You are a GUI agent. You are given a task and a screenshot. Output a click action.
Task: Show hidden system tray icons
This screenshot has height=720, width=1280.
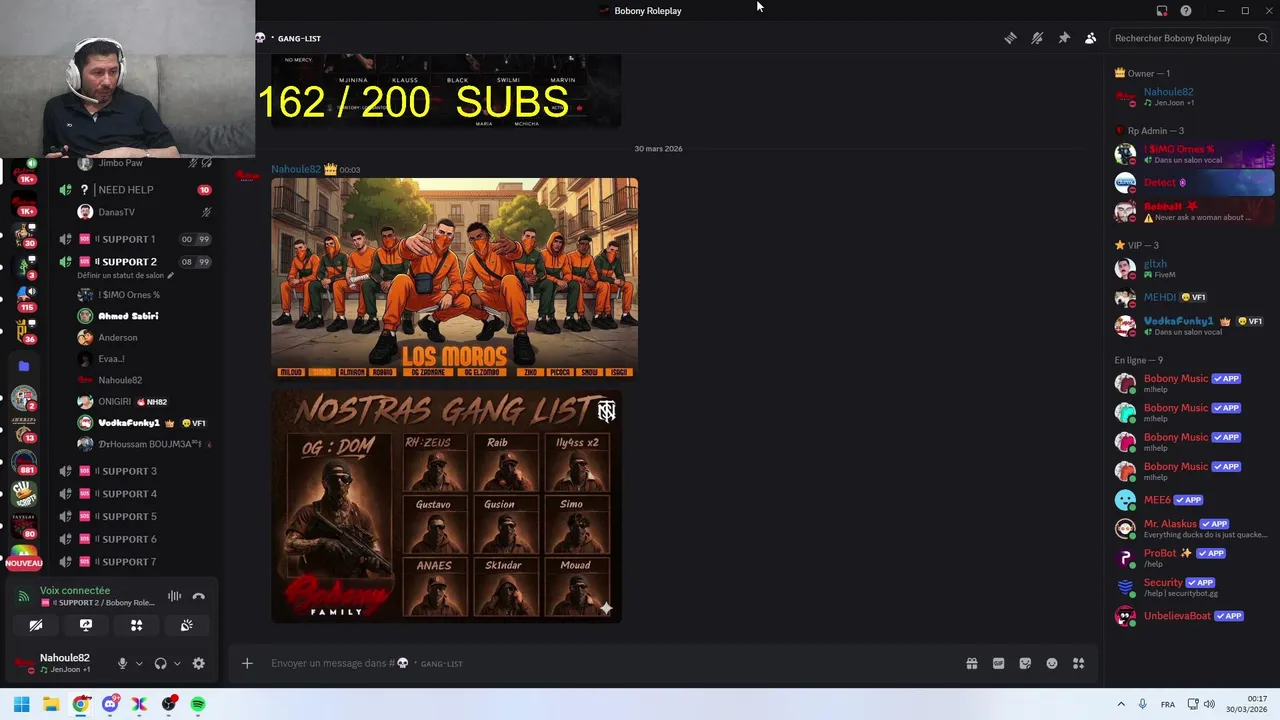pyautogui.click(x=1121, y=704)
